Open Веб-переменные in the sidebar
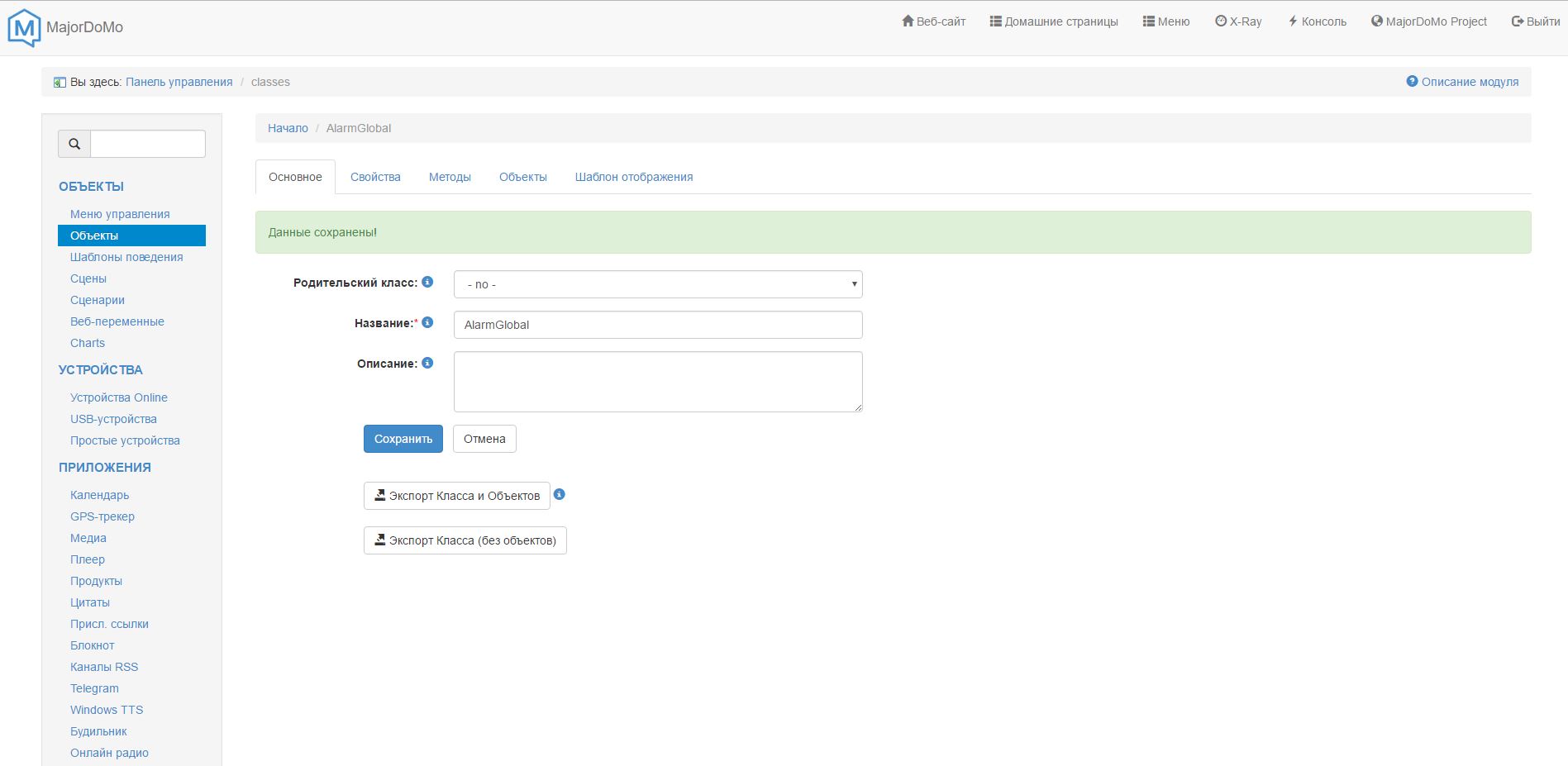The width and height of the screenshot is (1568, 766). [x=117, y=321]
